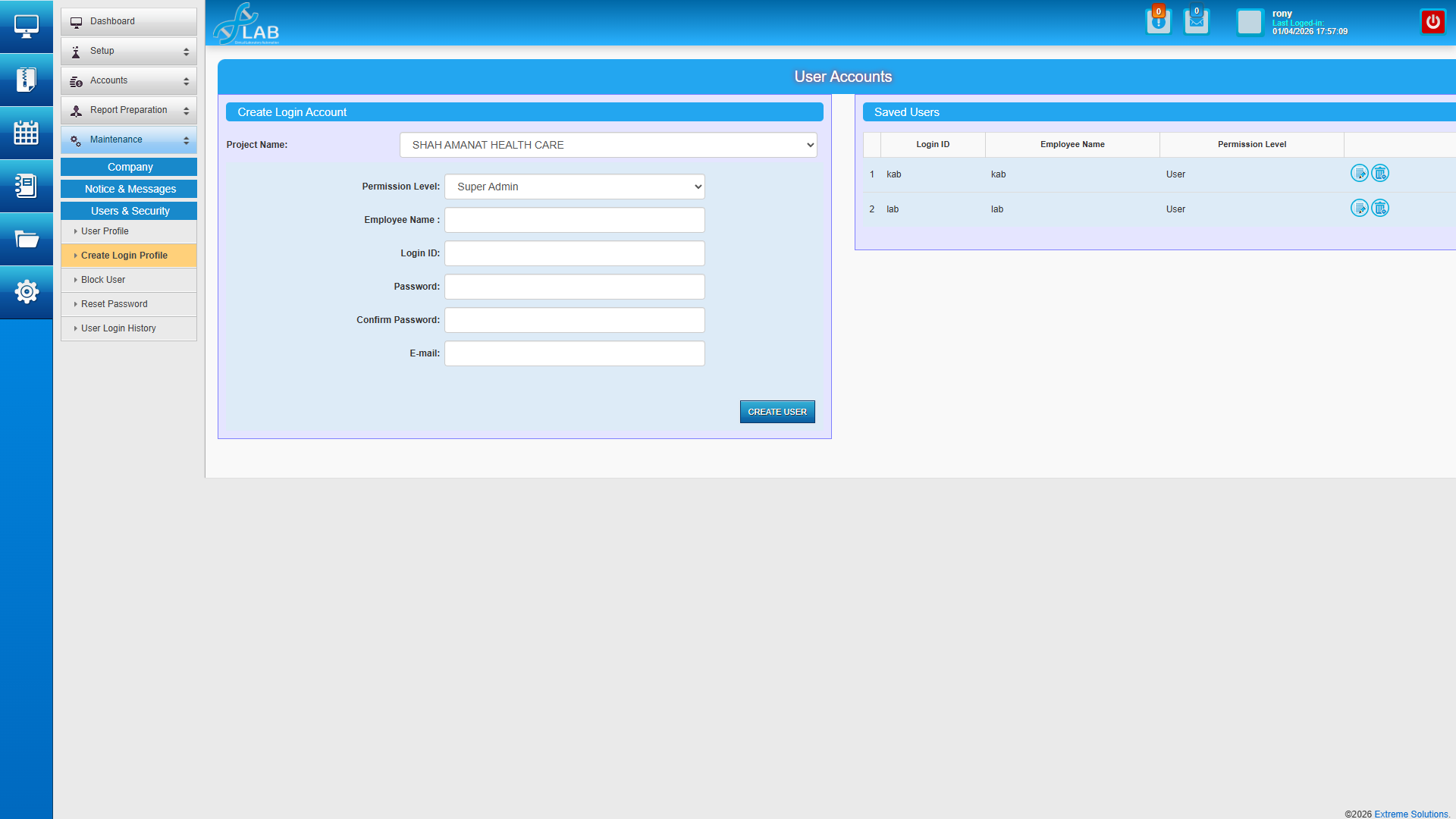This screenshot has height=819, width=1456.
Task: Open the Block User menu item
Action: [103, 280]
